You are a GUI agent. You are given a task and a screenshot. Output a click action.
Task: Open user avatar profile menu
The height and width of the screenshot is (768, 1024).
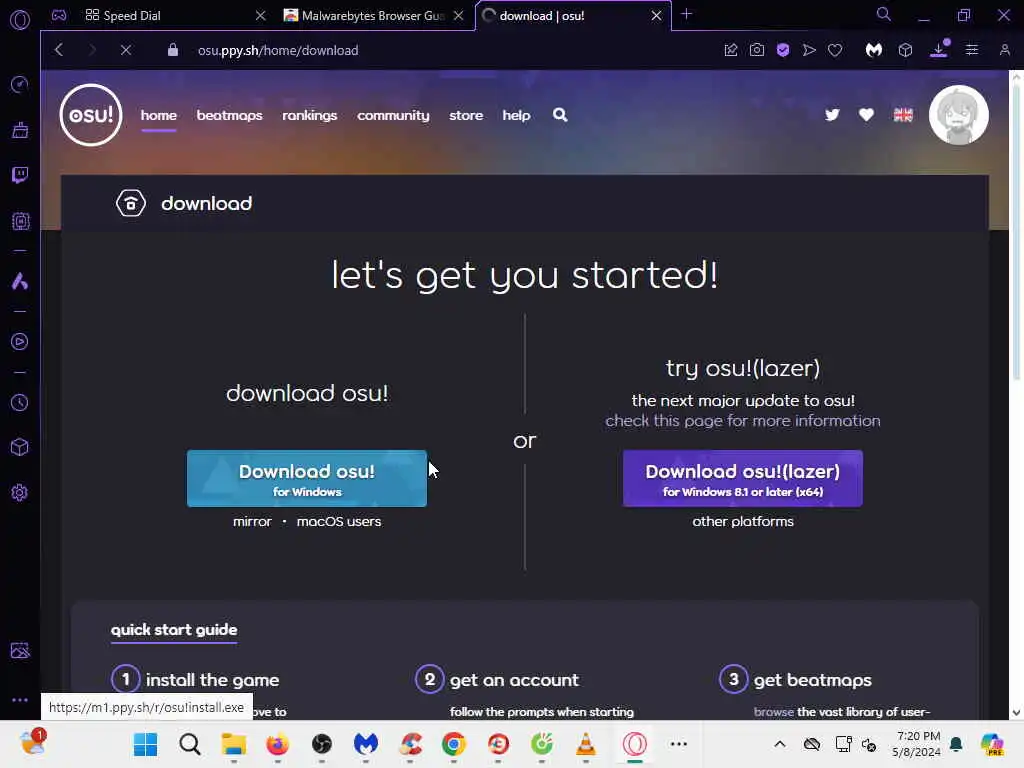click(959, 115)
